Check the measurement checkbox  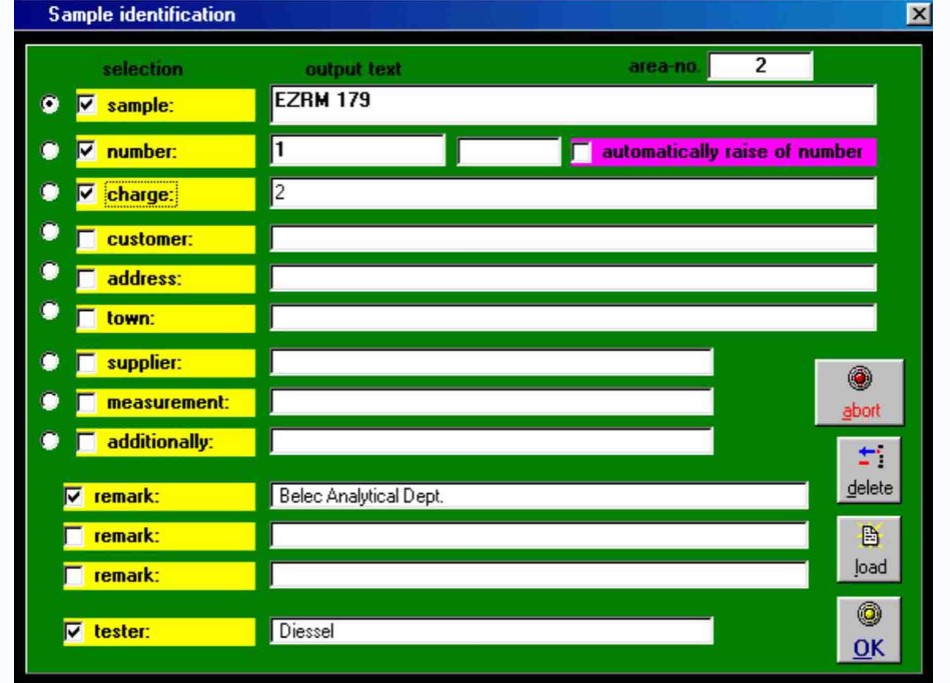click(x=86, y=402)
